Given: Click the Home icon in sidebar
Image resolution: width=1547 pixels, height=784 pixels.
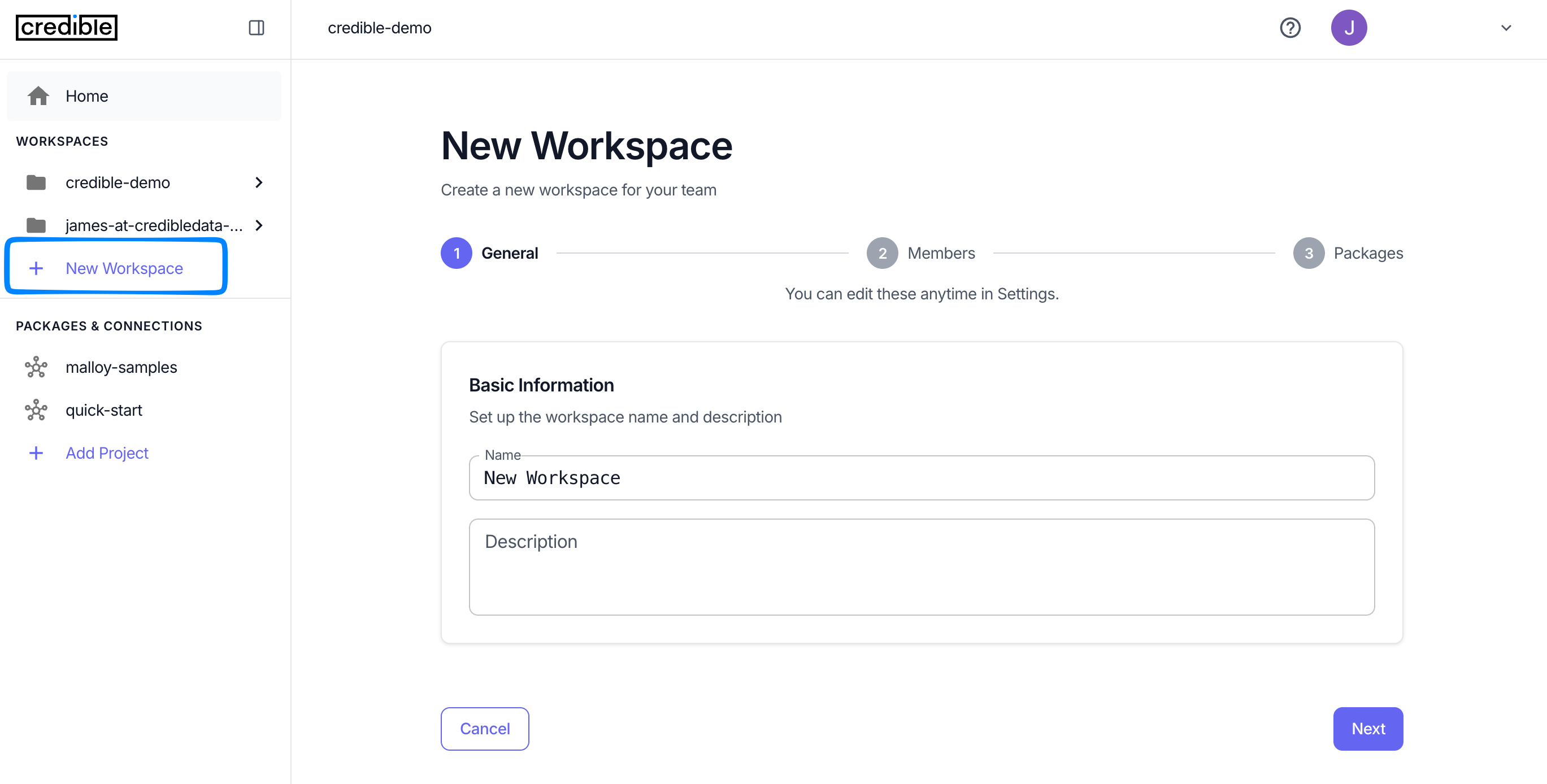Looking at the screenshot, I should (x=38, y=95).
